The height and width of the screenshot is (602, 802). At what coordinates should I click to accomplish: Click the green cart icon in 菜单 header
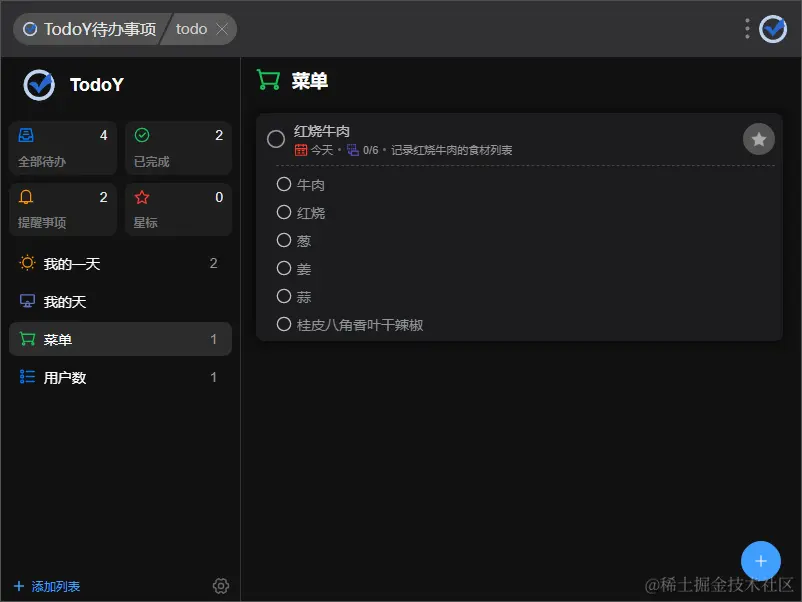(x=268, y=80)
